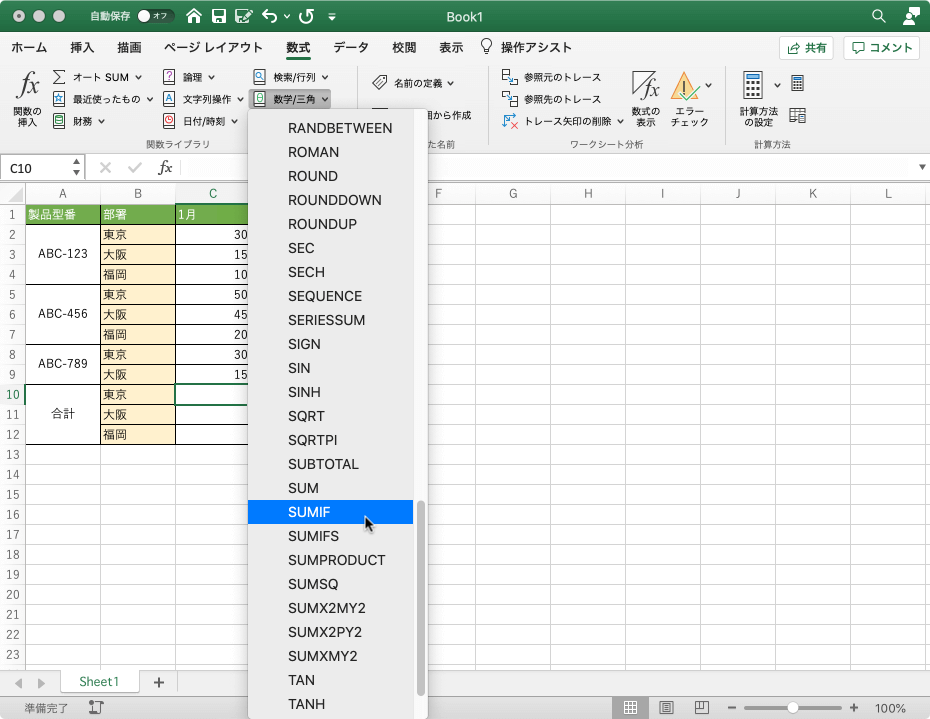Select SUMIFS from the function list
This screenshot has width=930, height=719.
tap(330, 536)
